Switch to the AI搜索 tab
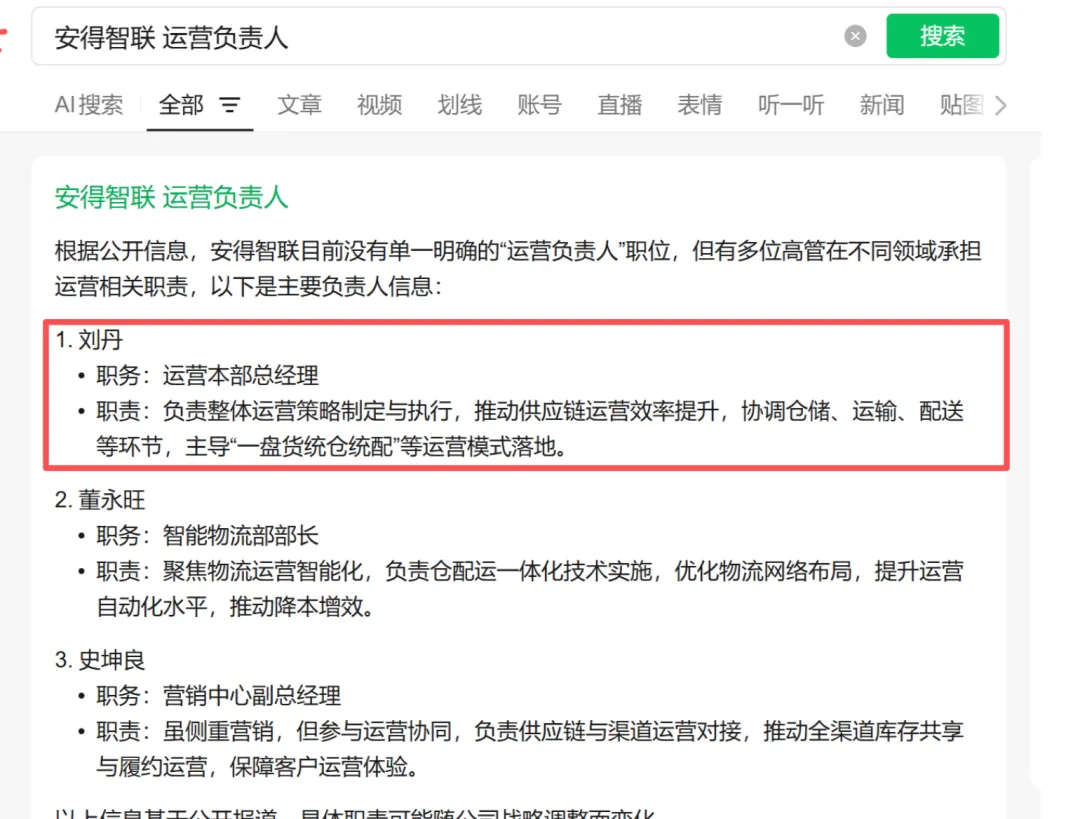The width and height of the screenshot is (1080, 819). [x=89, y=105]
